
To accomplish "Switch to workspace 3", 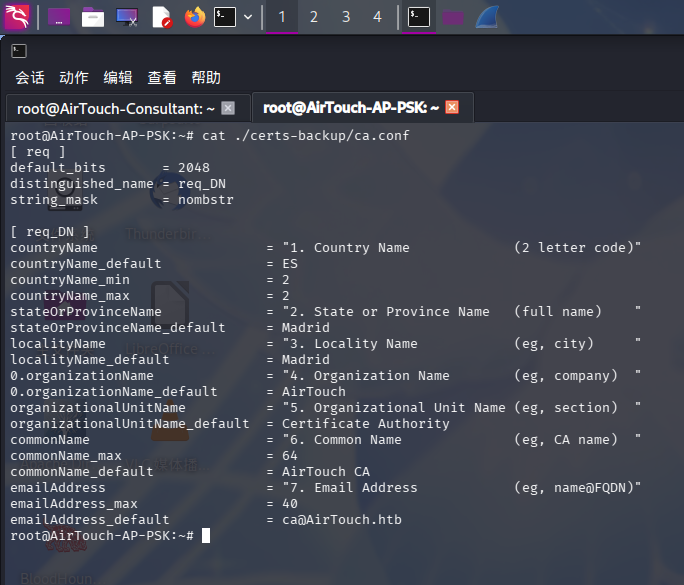I will [x=346, y=17].
